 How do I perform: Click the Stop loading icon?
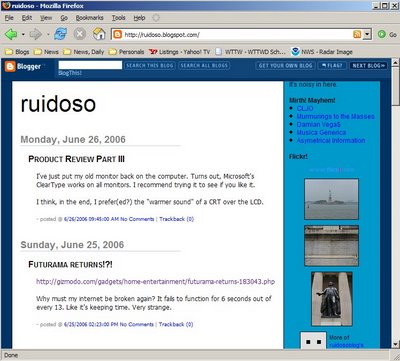79,34
